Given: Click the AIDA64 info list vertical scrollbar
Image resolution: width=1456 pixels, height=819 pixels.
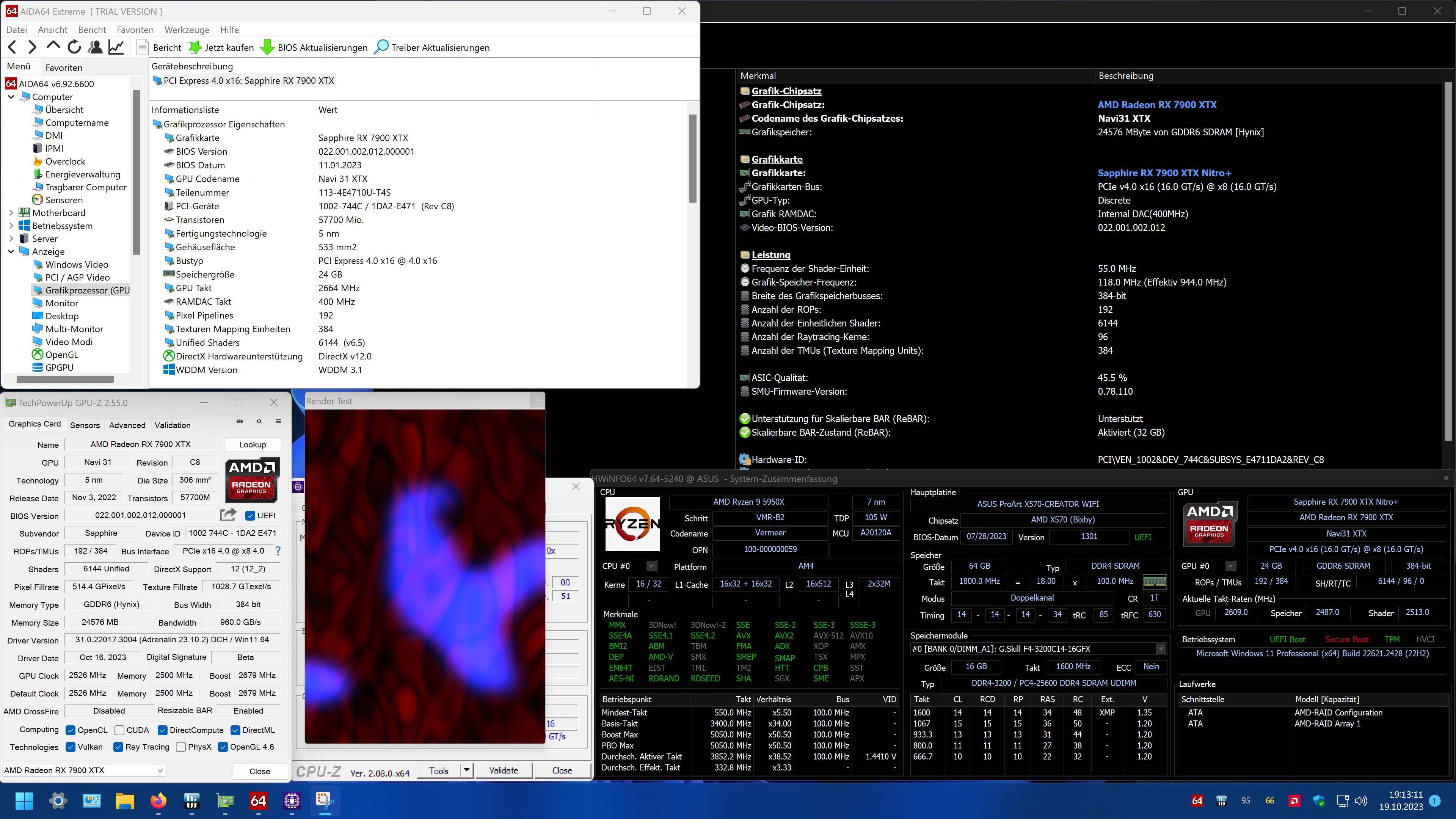Looking at the screenshot, I should click(692, 158).
